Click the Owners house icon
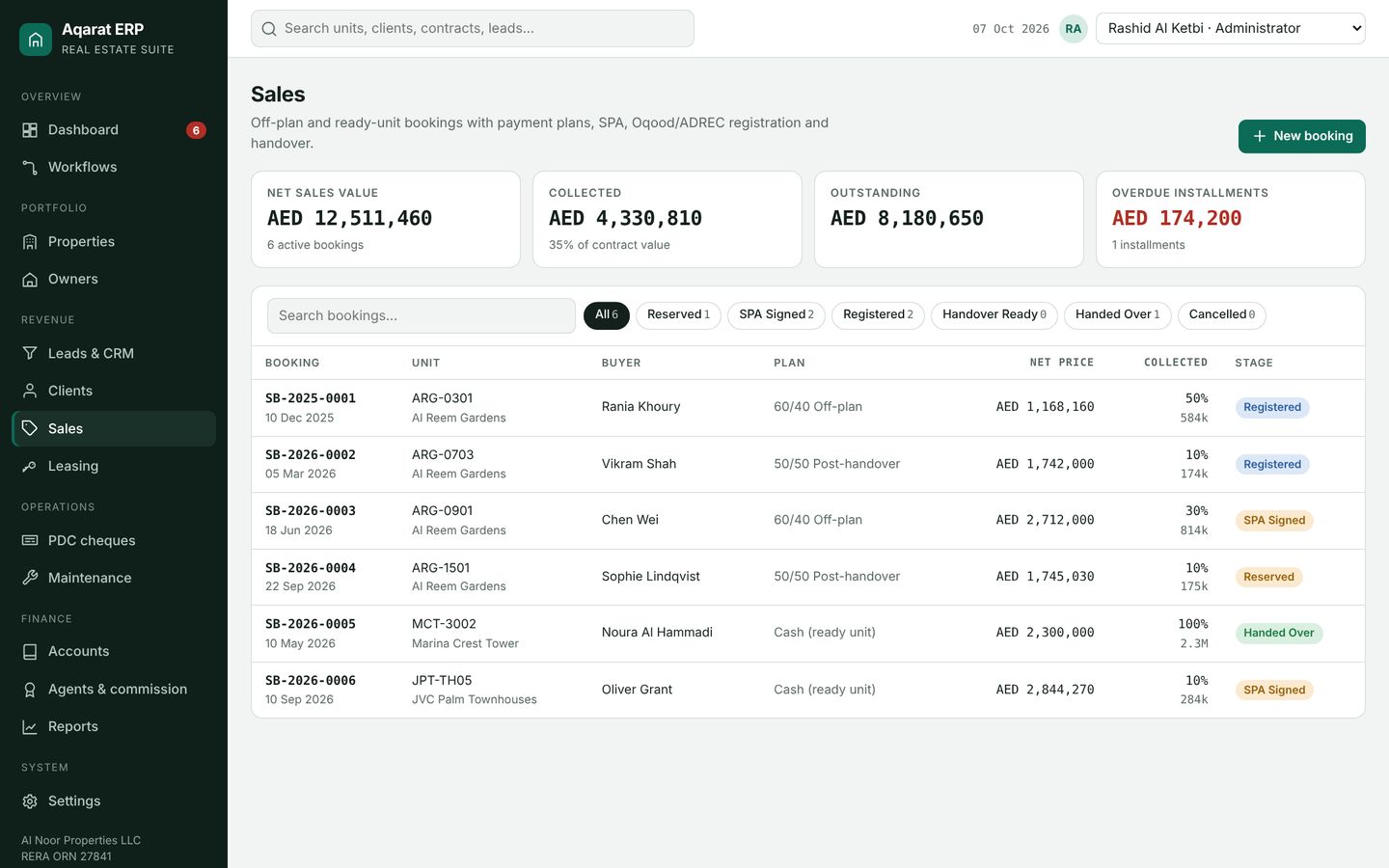 tap(30, 280)
